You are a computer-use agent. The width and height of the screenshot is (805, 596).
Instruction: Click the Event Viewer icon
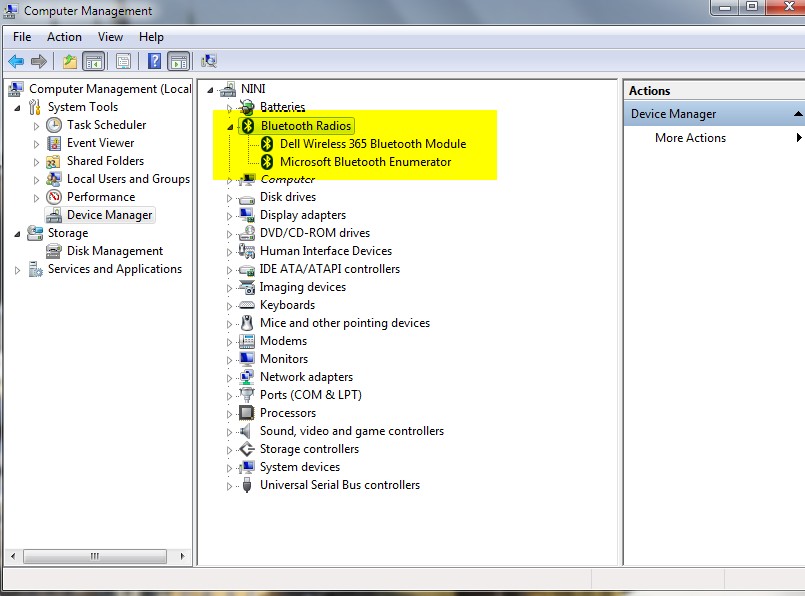pyautogui.click(x=54, y=143)
